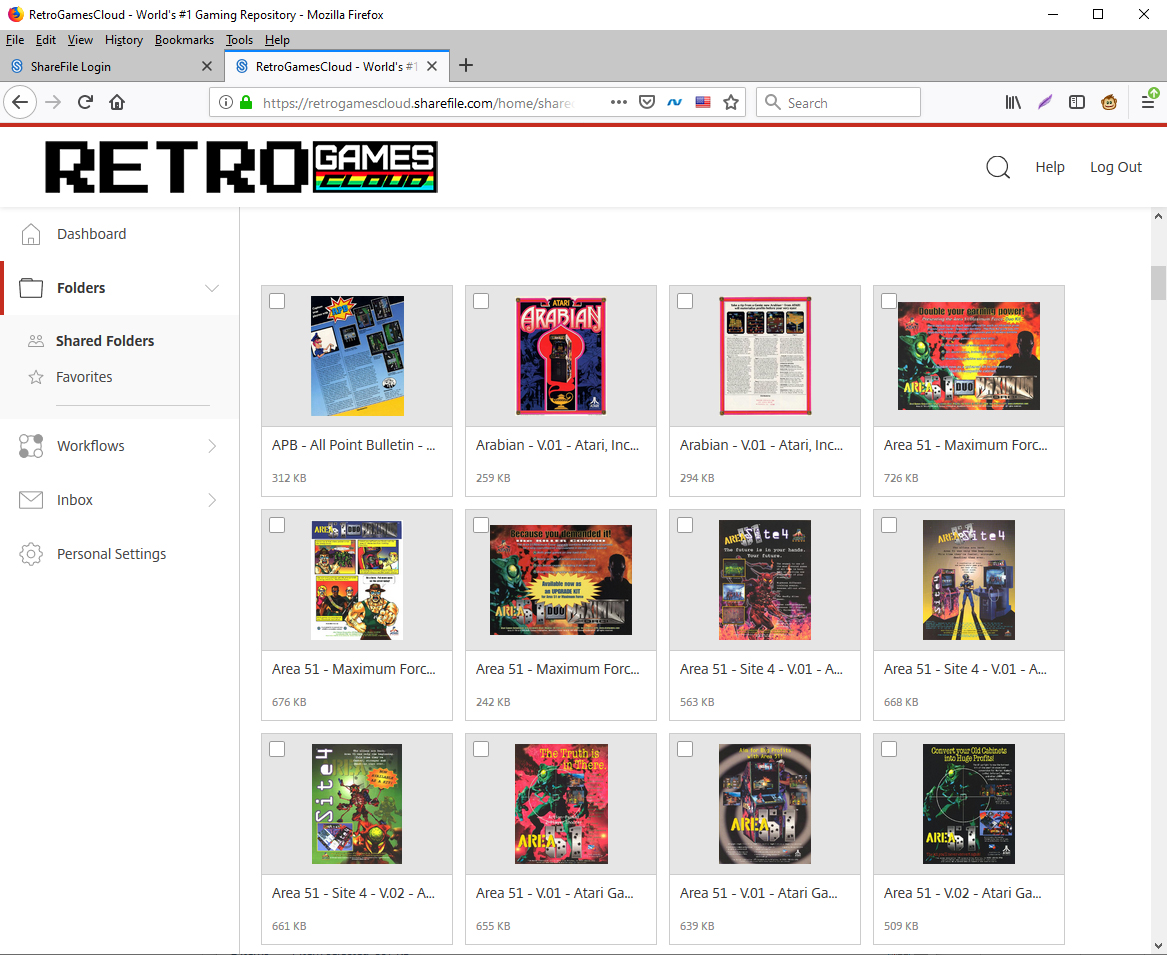This screenshot has height=955, width=1167.
Task: Open the File menu
Action: click(15, 39)
